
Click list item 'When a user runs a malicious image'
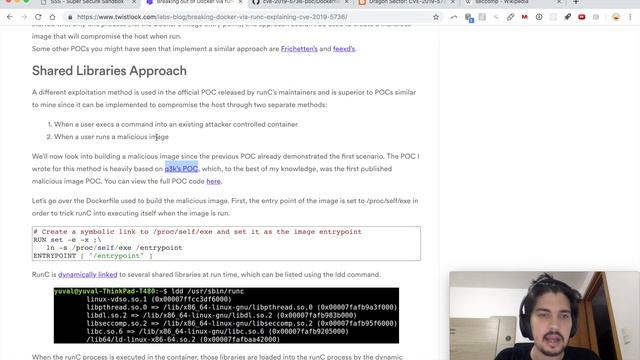point(111,137)
